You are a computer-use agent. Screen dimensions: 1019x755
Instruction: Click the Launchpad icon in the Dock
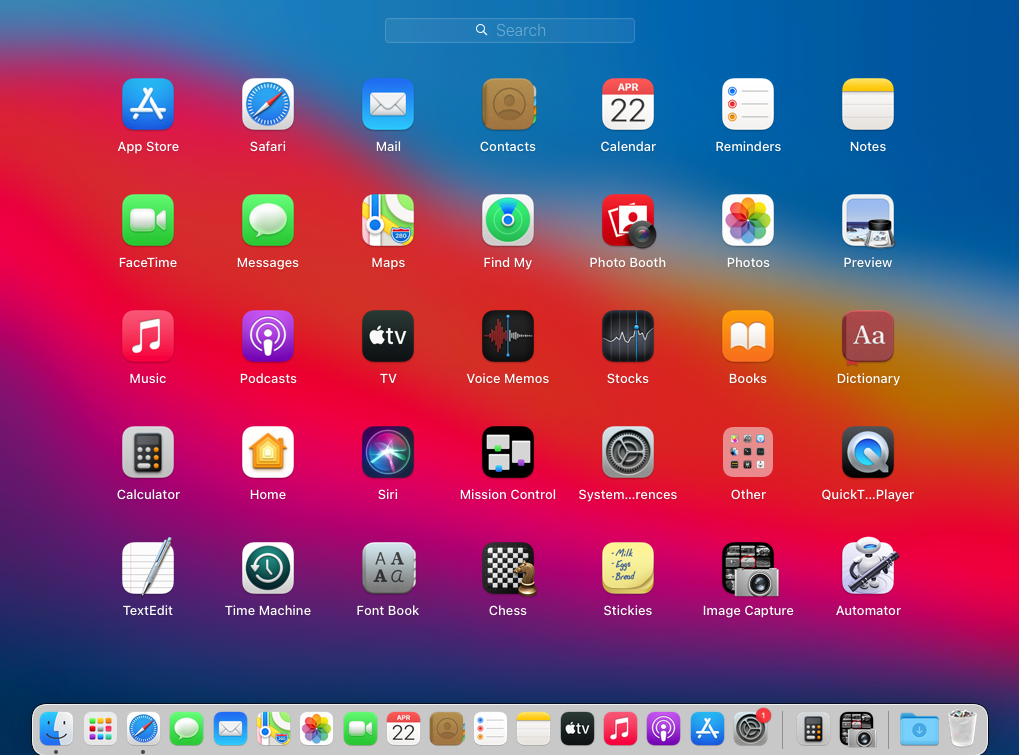tap(100, 729)
